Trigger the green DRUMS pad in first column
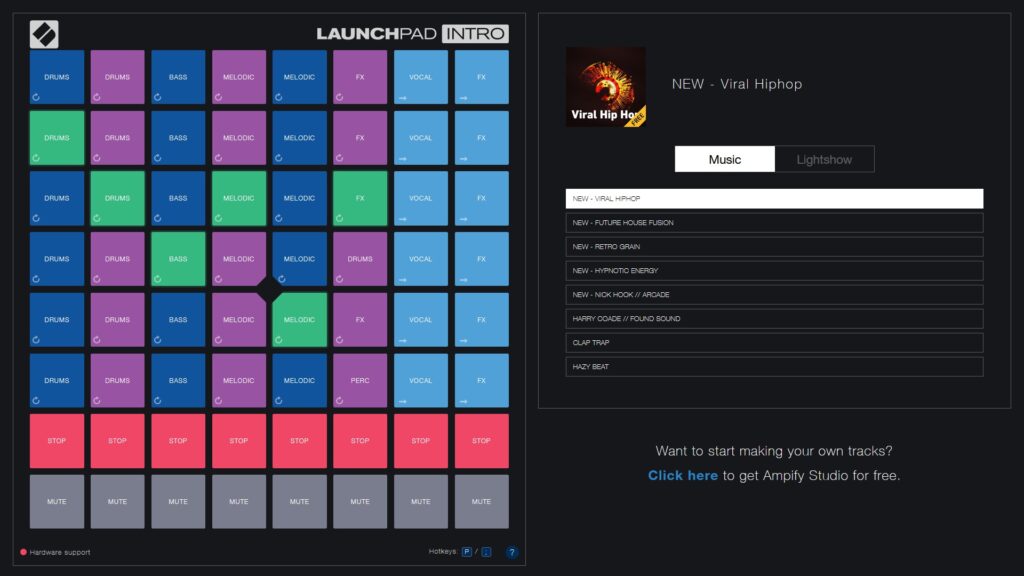1024x576 pixels. pyautogui.click(x=57, y=138)
